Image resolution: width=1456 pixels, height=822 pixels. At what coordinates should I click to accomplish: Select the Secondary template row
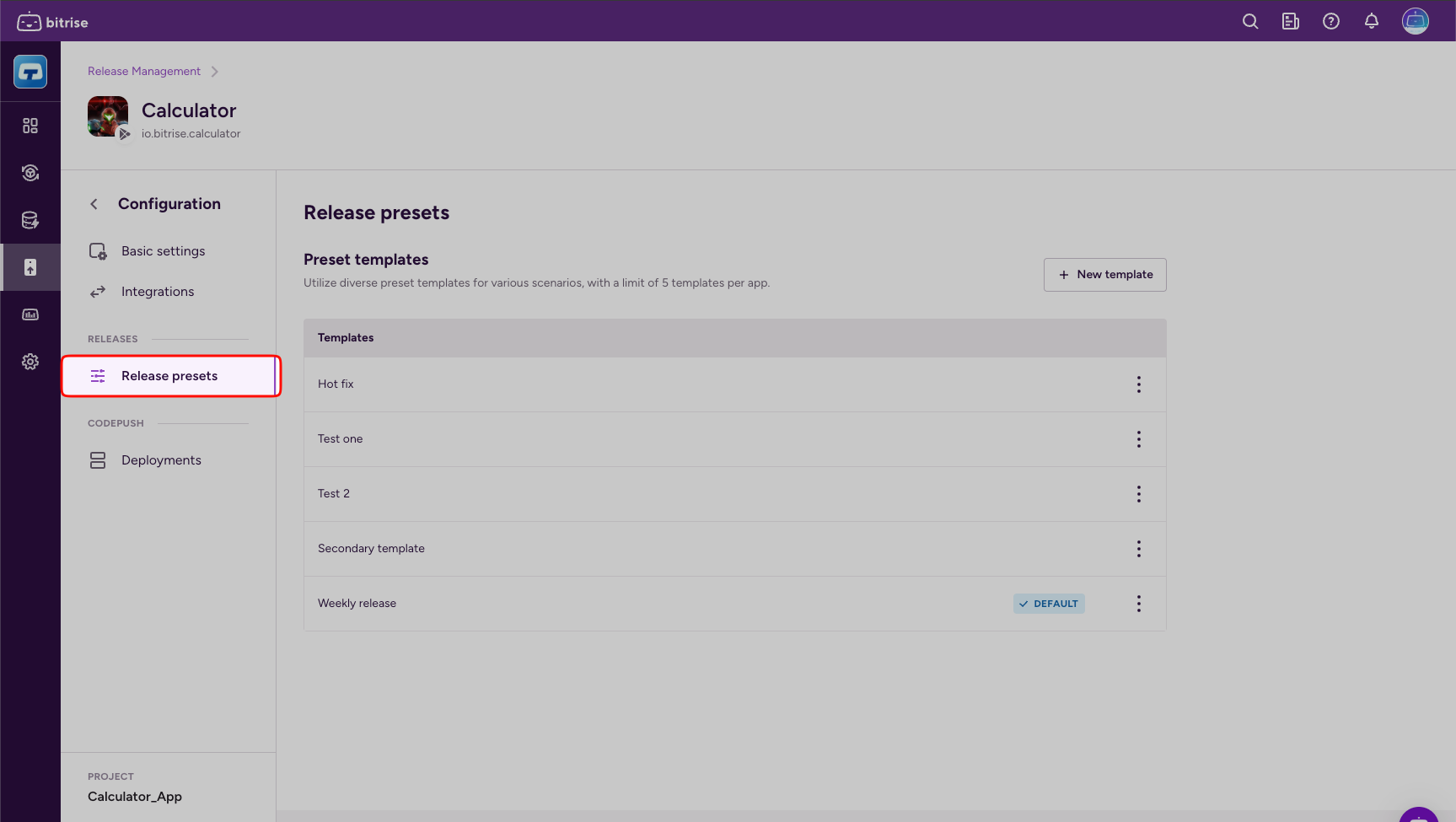point(372,549)
